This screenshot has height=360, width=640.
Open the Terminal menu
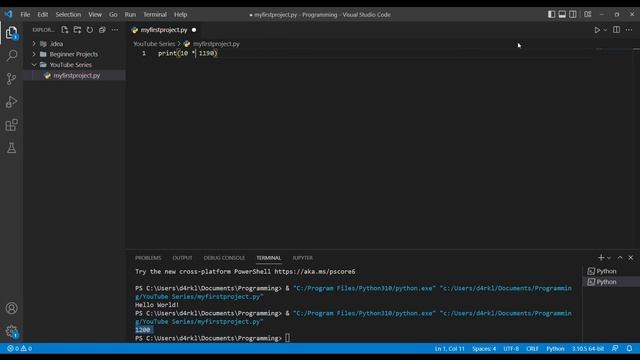155,14
